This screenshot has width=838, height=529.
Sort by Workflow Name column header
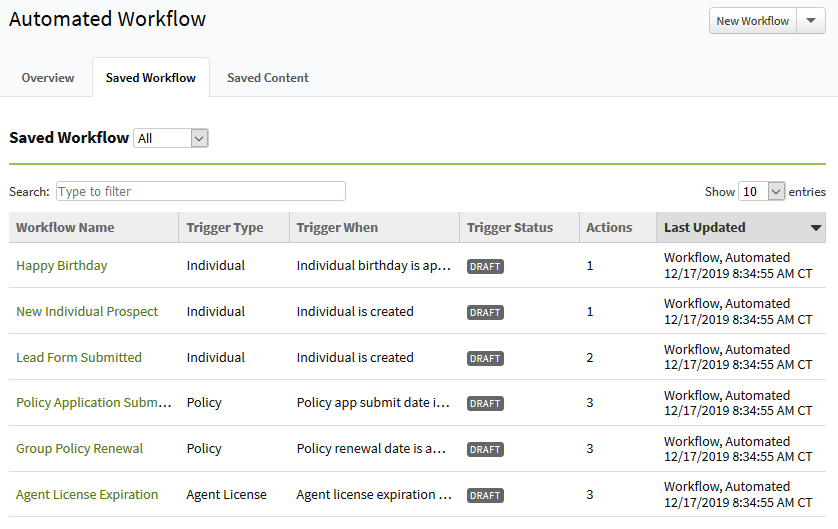[x=94, y=228]
